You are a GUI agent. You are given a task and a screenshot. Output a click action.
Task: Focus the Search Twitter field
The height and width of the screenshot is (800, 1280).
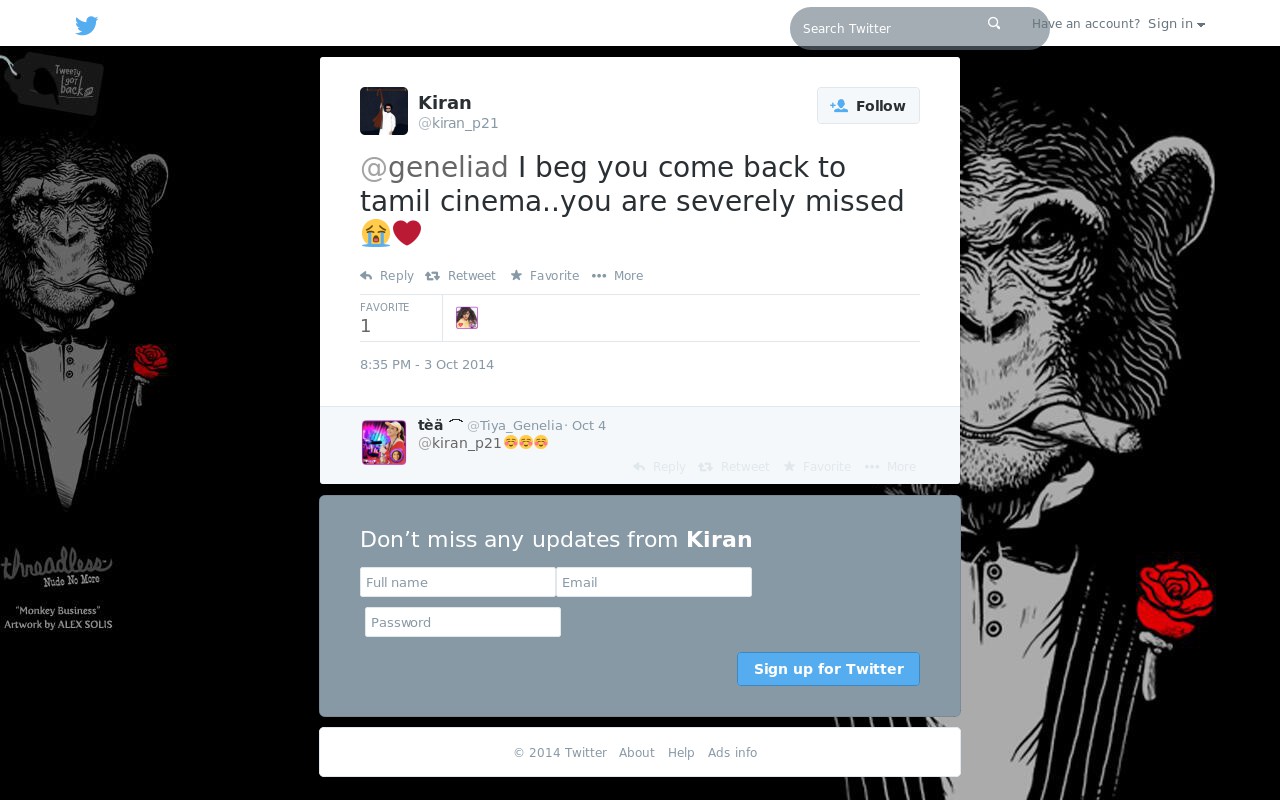pos(890,28)
